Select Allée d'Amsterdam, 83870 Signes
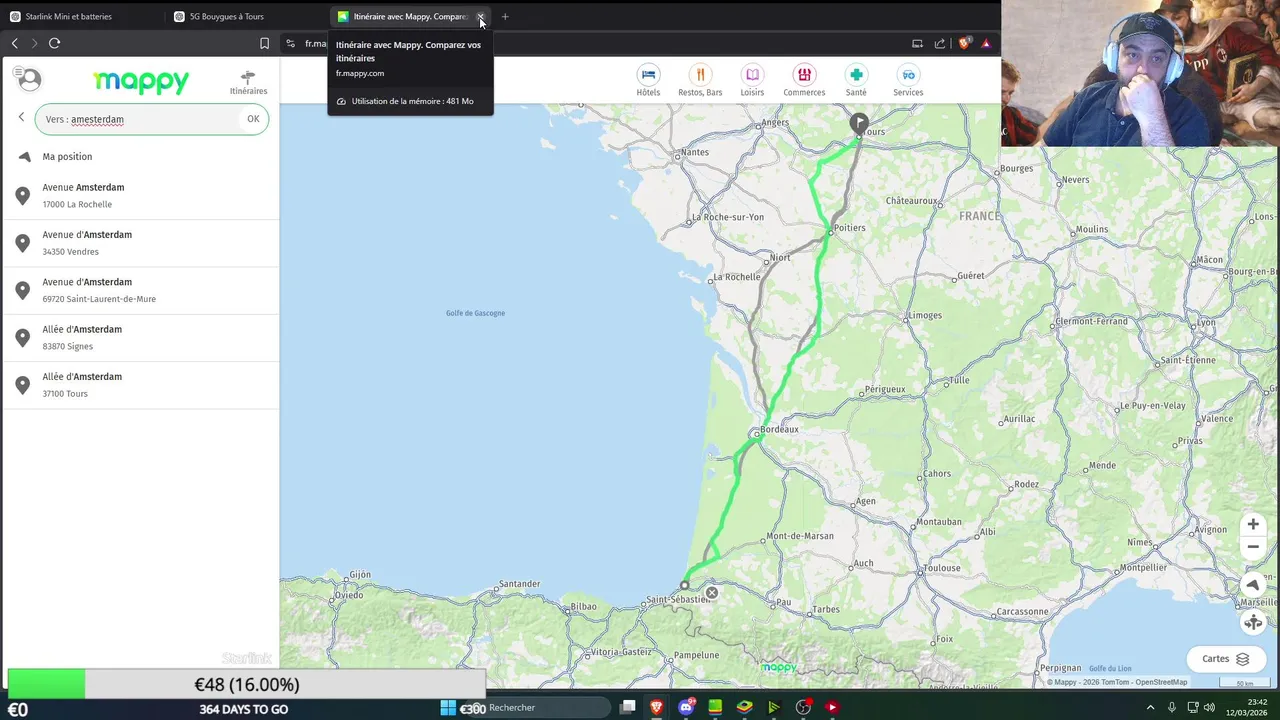Screen dimensions: 1280x720 point(141,338)
